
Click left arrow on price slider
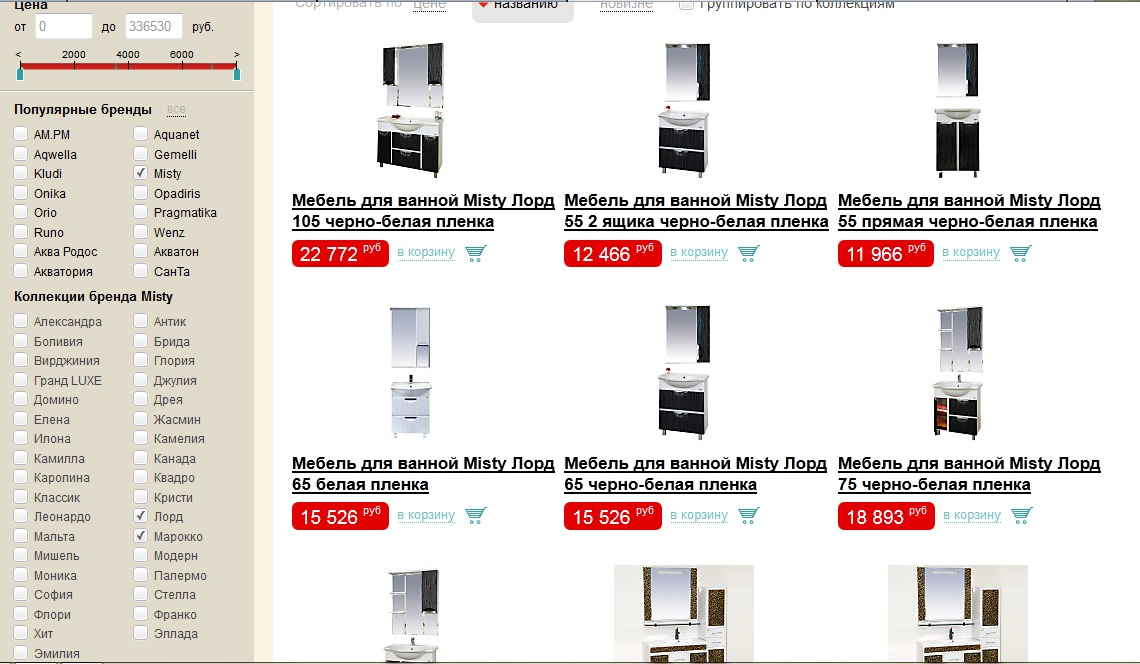[18, 55]
